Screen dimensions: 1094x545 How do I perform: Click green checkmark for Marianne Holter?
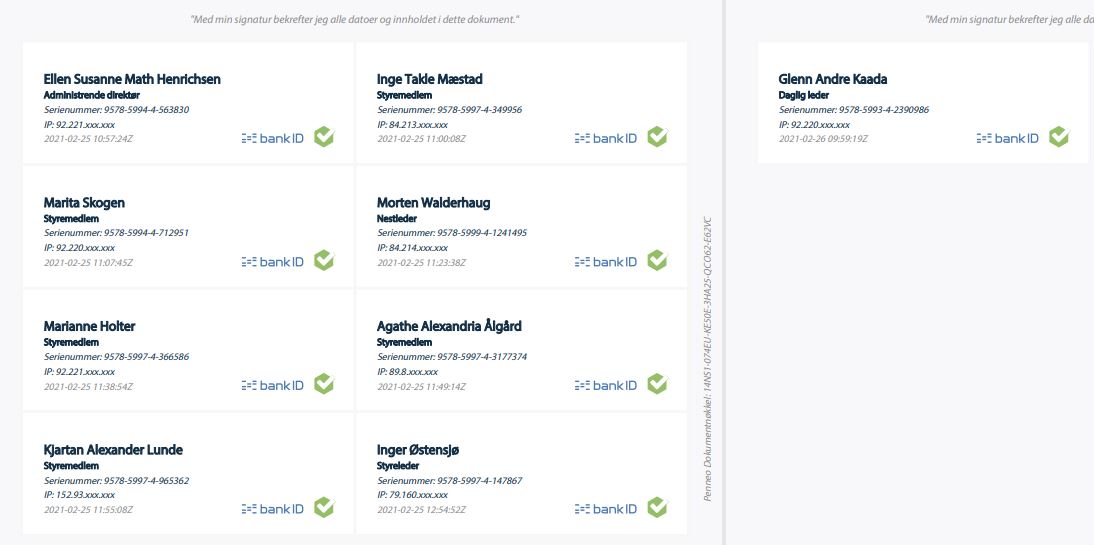(324, 384)
